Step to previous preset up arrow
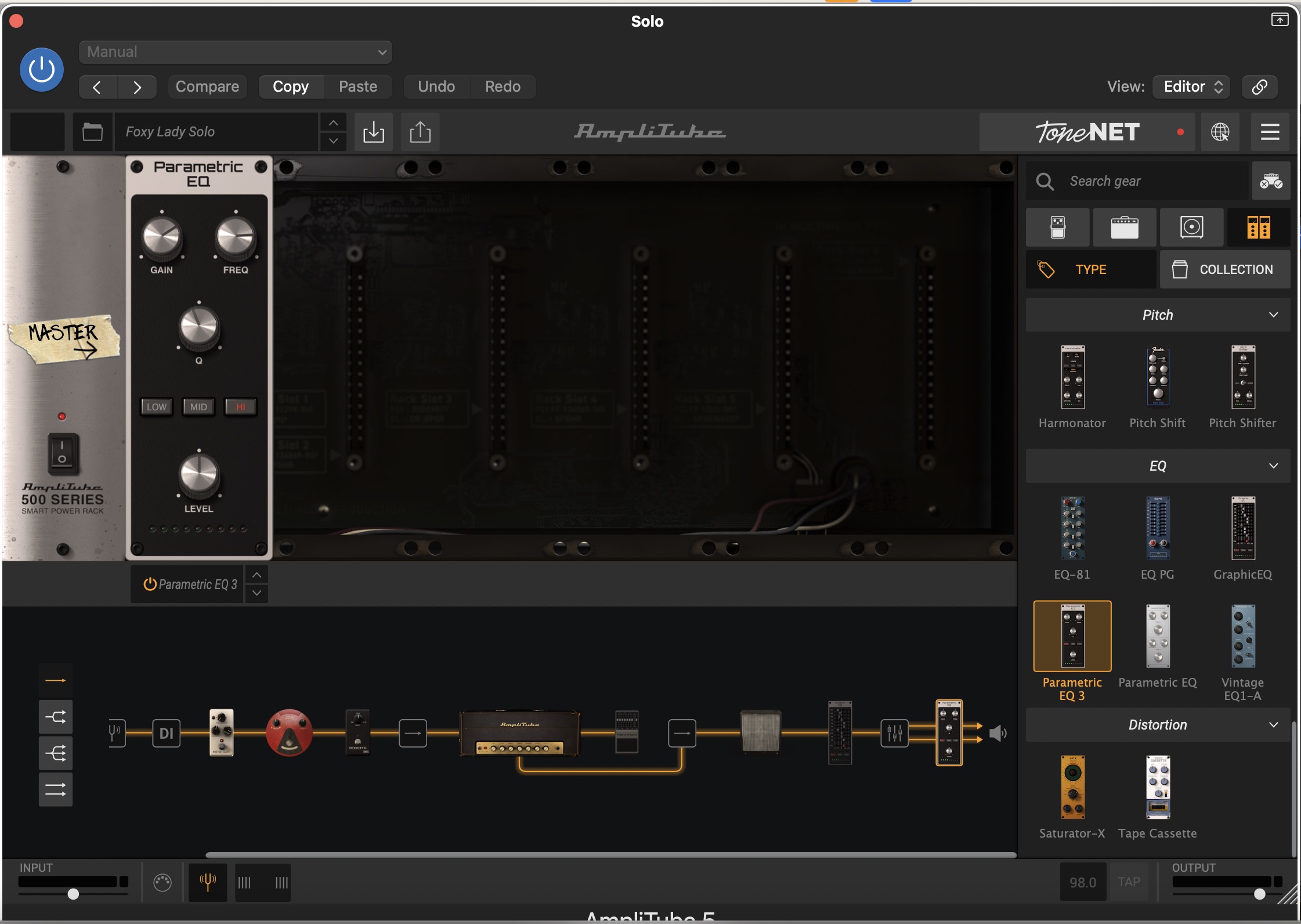This screenshot has height=924, width=1301. click(x=333, y=123)
